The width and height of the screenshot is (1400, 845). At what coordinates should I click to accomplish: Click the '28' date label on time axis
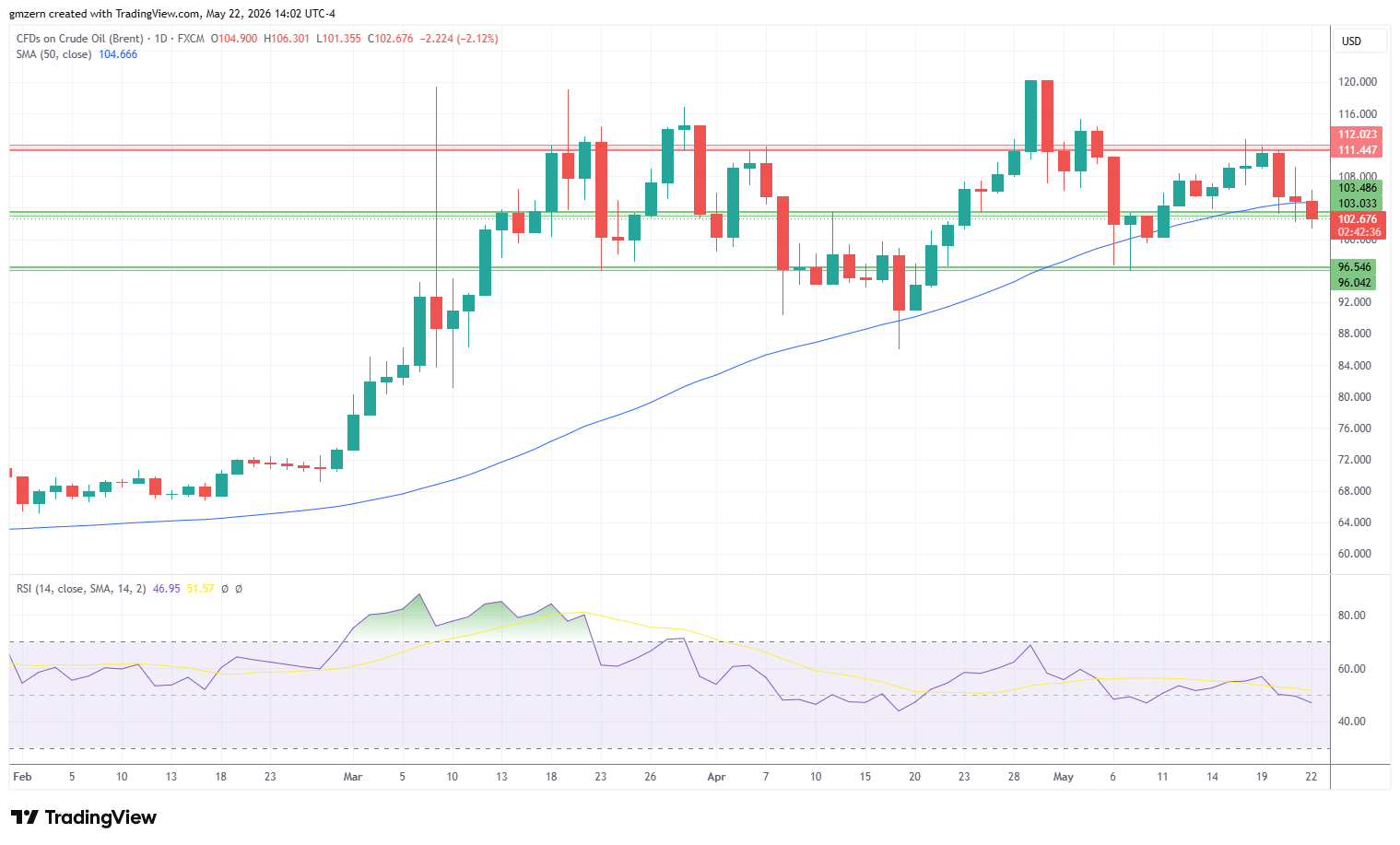point(1014,777)
